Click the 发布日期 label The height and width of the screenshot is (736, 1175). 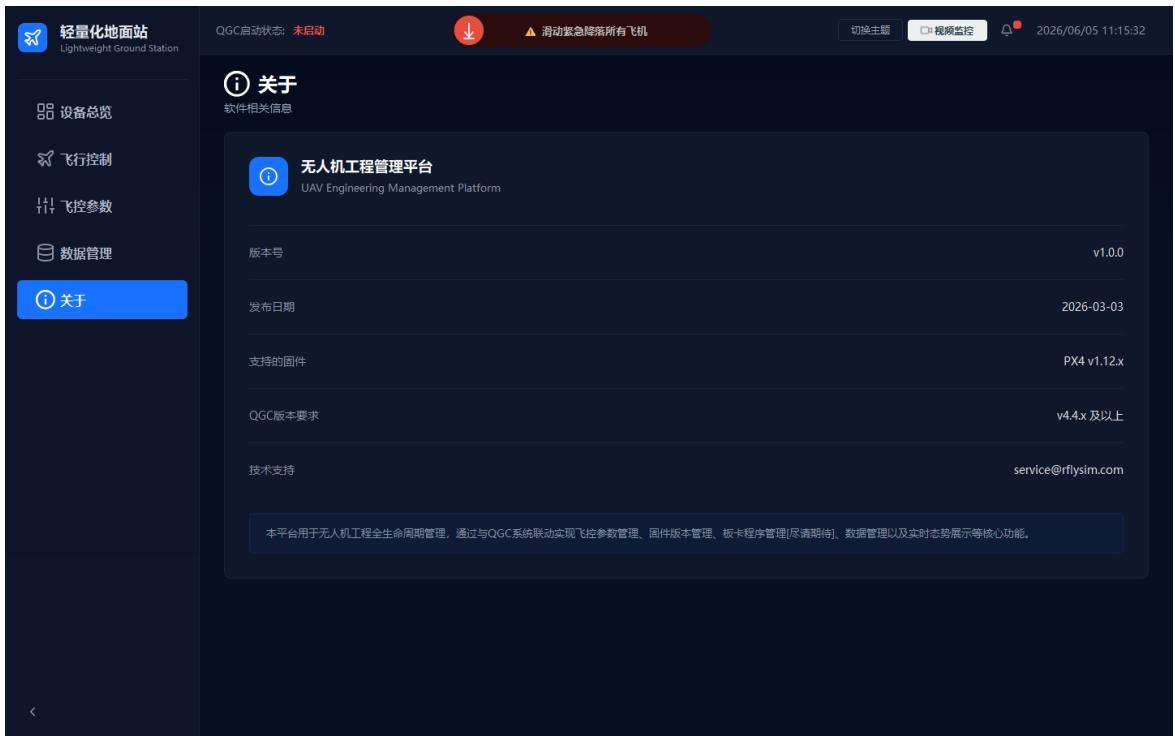pyautogui.click(x=271, y=307)
